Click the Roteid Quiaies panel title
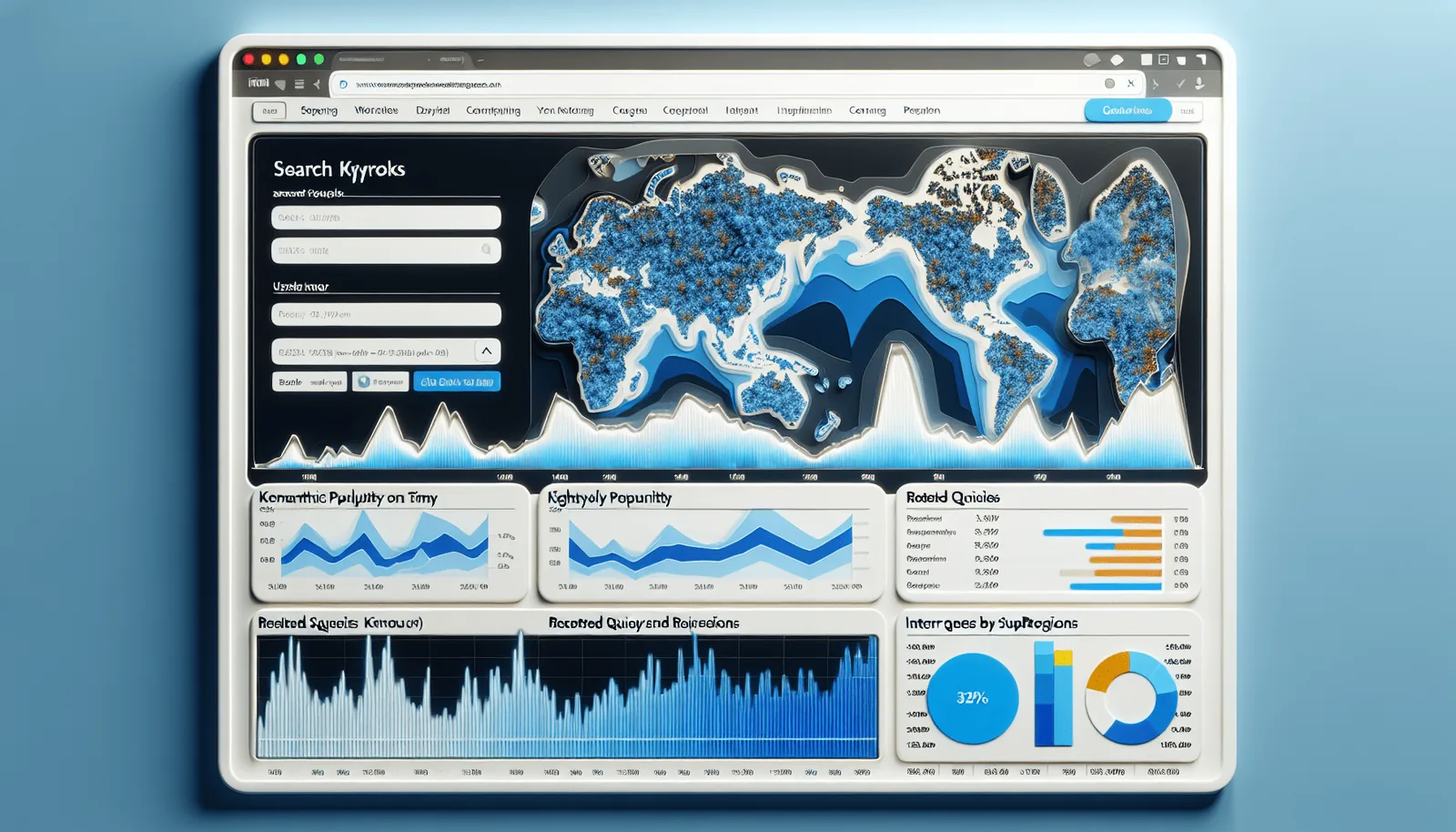The height and width of the screenshot is (832, 1456). [953, 498]
